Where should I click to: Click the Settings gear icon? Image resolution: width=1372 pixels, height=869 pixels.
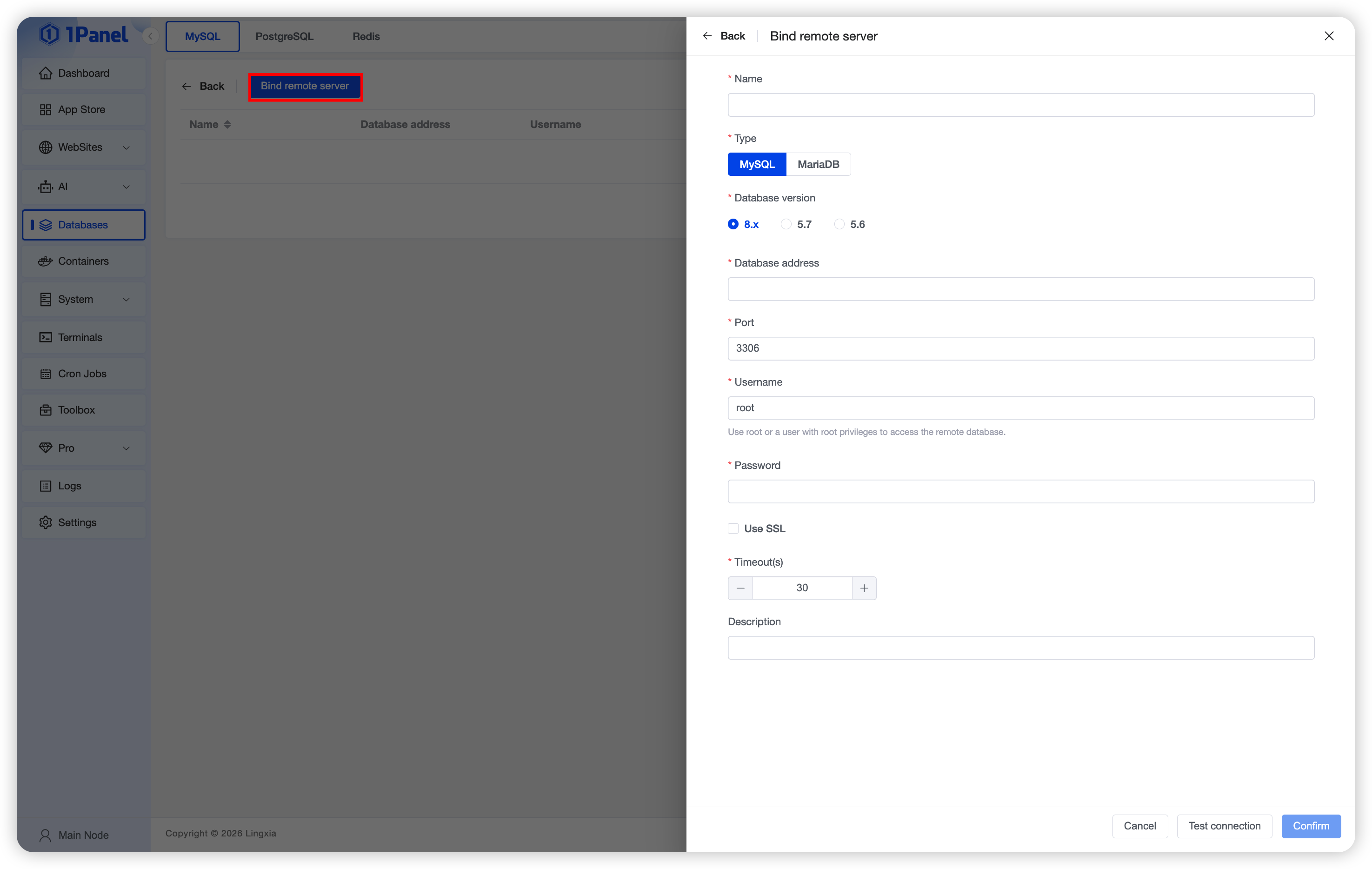click(x=46, y=522)
